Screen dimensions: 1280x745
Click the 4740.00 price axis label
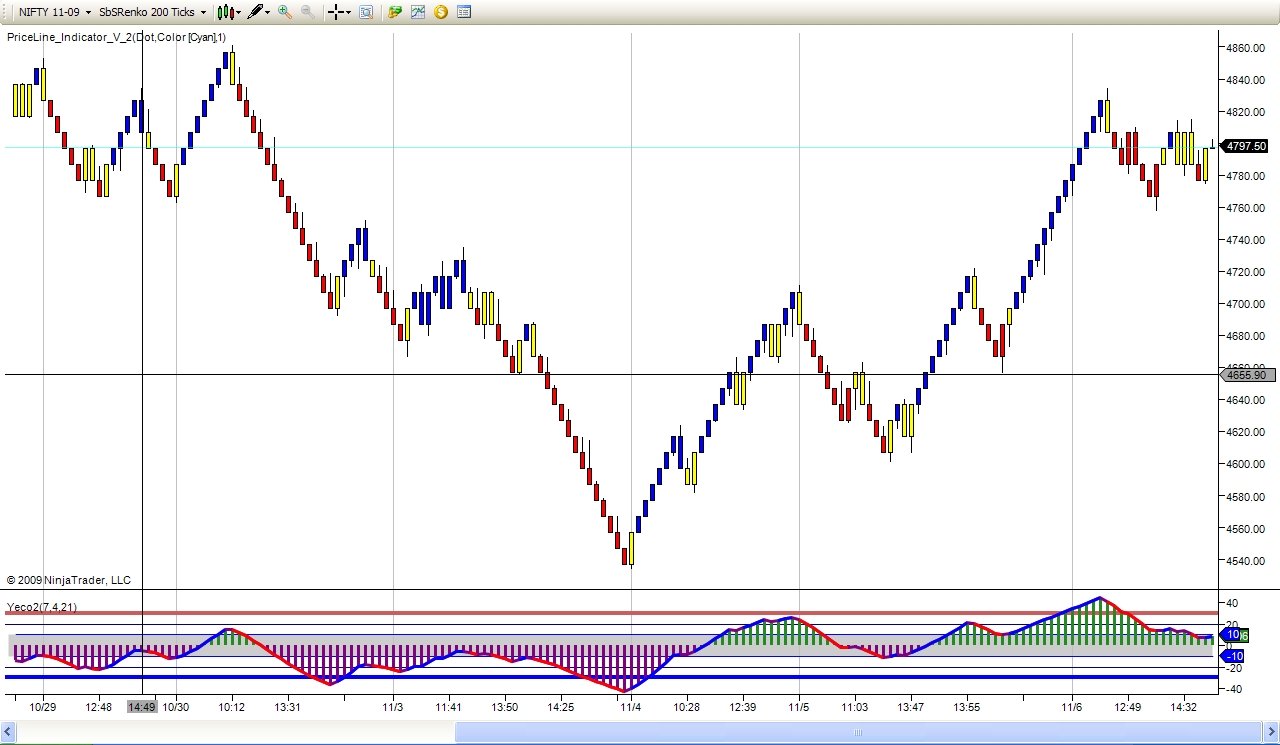coord(1245,240)
